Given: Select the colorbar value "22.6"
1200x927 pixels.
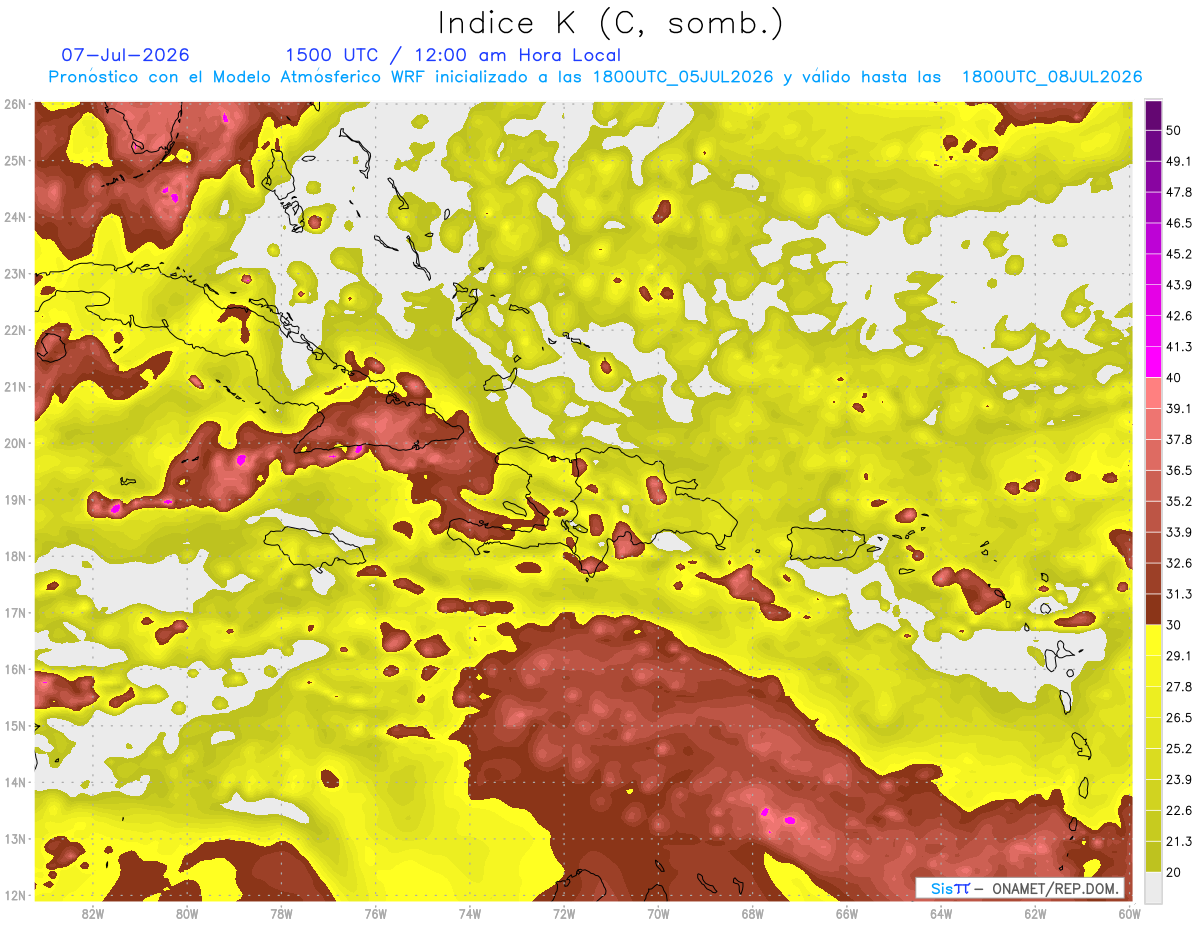Looking at the screenshot, I should click(x=1178, y=810).
